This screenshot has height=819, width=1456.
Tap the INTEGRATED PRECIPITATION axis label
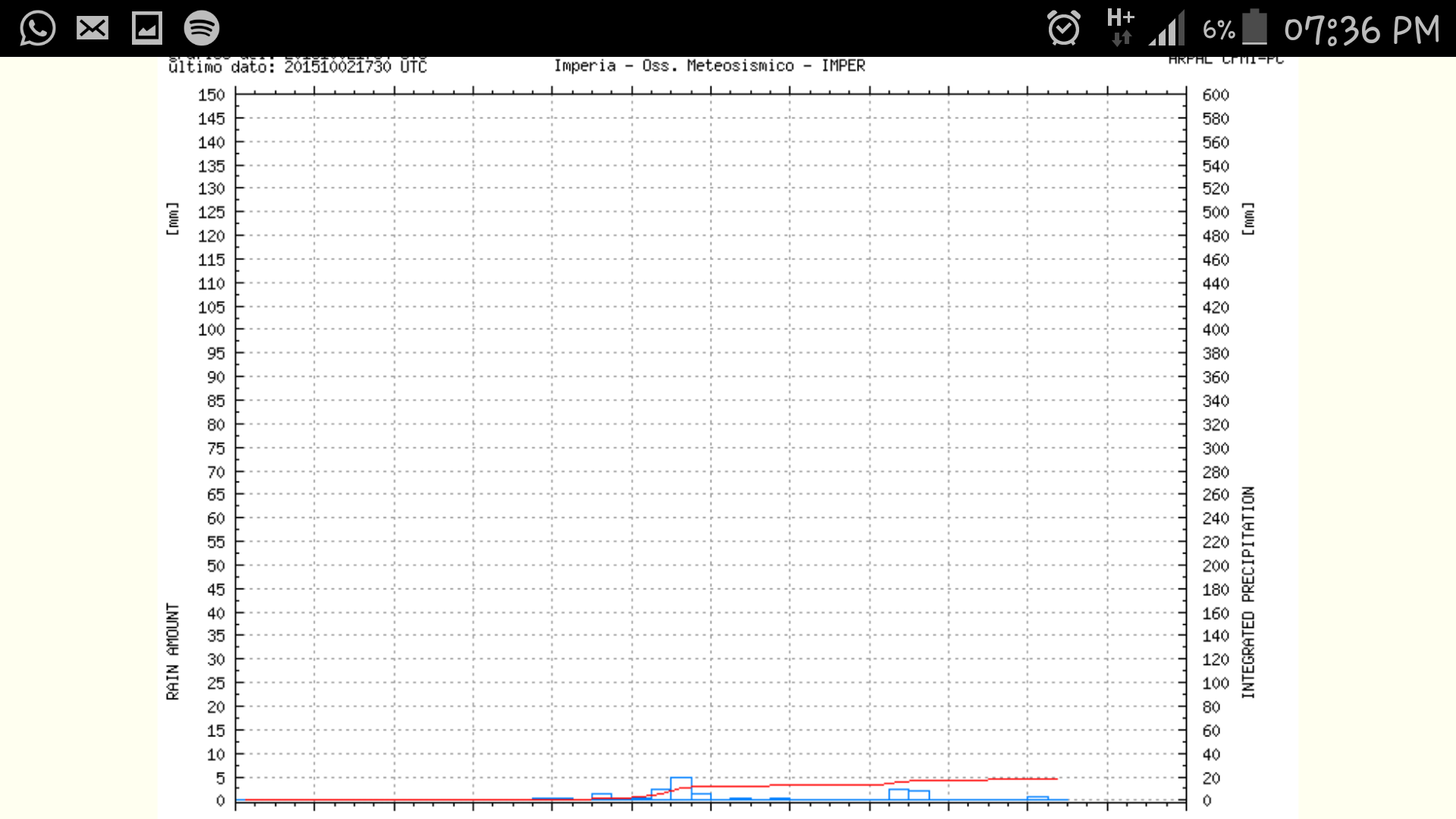pos(1248,593)
